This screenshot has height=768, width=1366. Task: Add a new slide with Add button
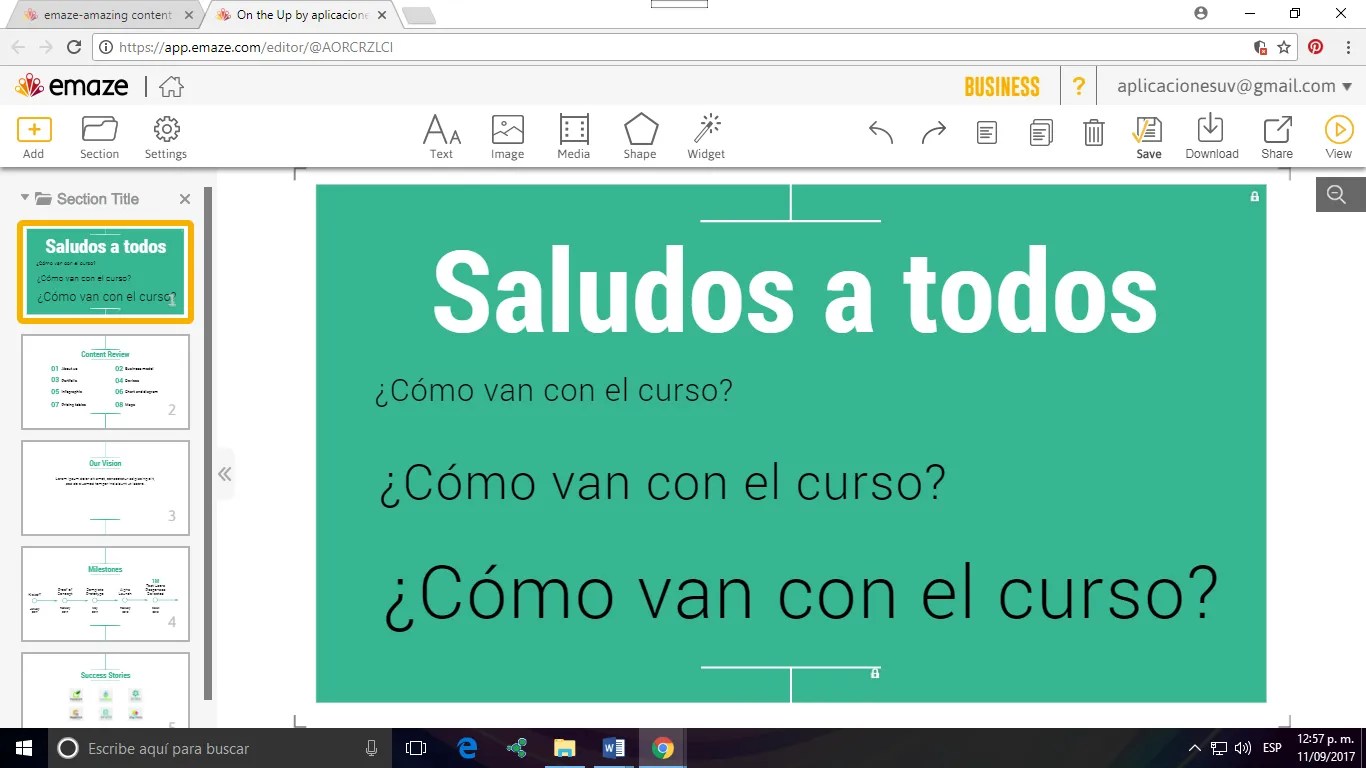[34, 137]
